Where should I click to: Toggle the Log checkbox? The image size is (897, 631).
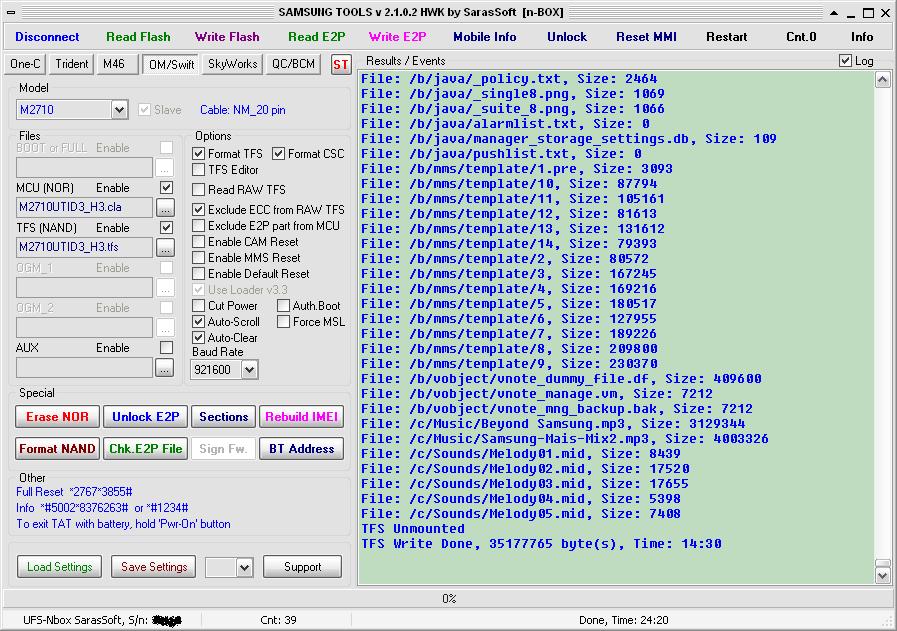[845, 61]
